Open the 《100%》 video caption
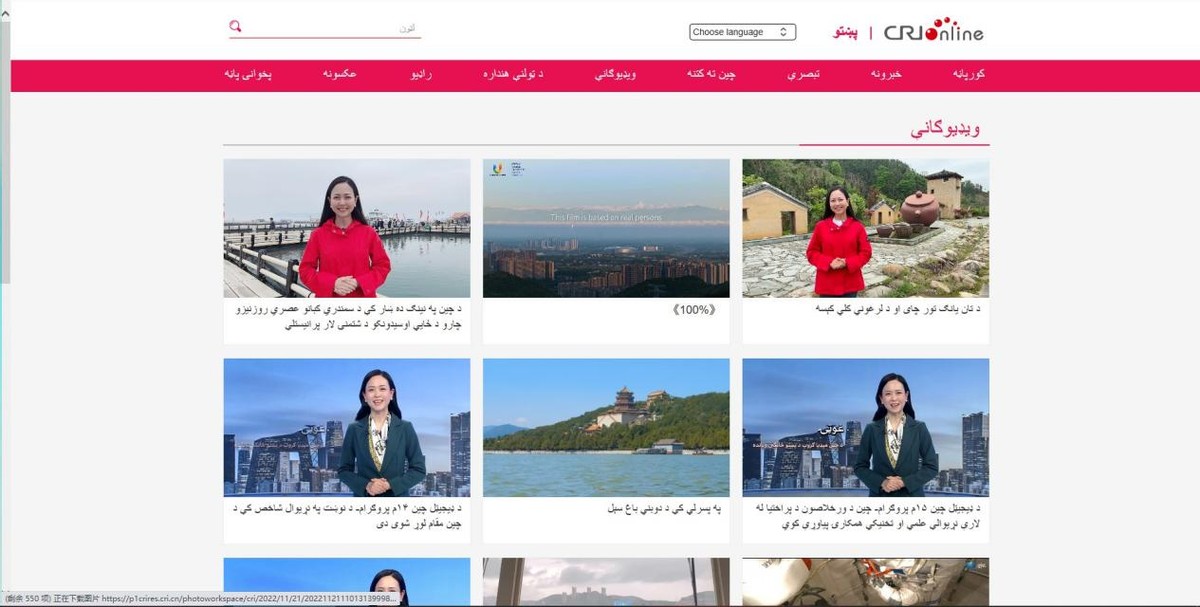The image size is (1200, 607). pos(696,310)
